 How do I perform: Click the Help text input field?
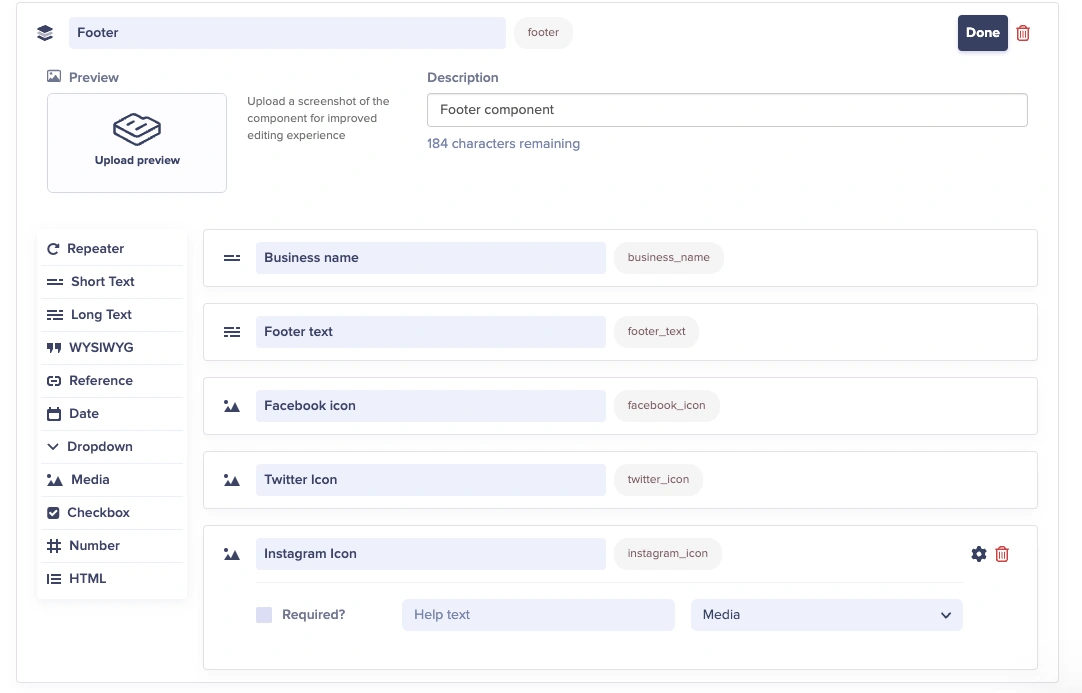click(538, 615)
